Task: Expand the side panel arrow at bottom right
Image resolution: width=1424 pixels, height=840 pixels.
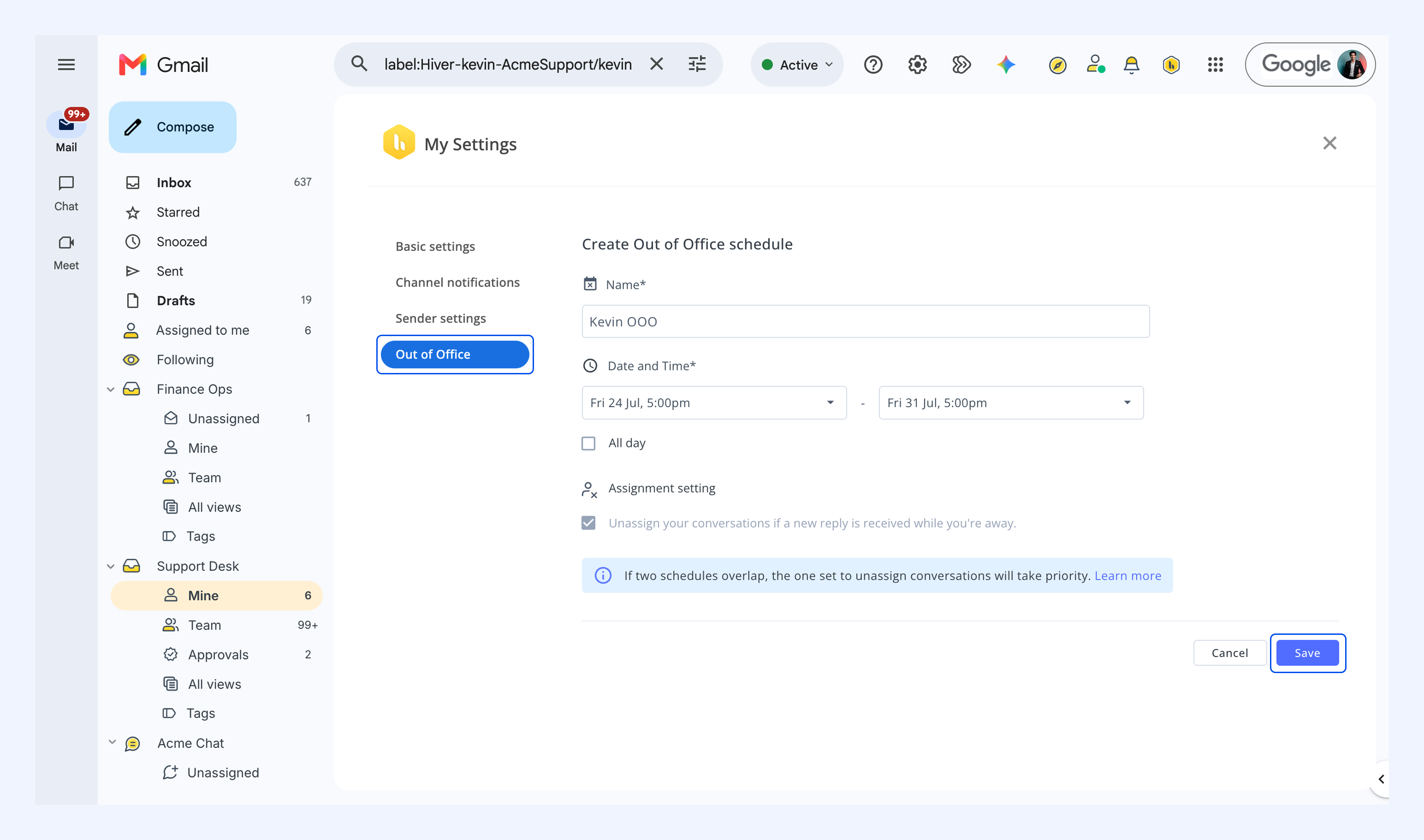Action: tap(1381, 780)
